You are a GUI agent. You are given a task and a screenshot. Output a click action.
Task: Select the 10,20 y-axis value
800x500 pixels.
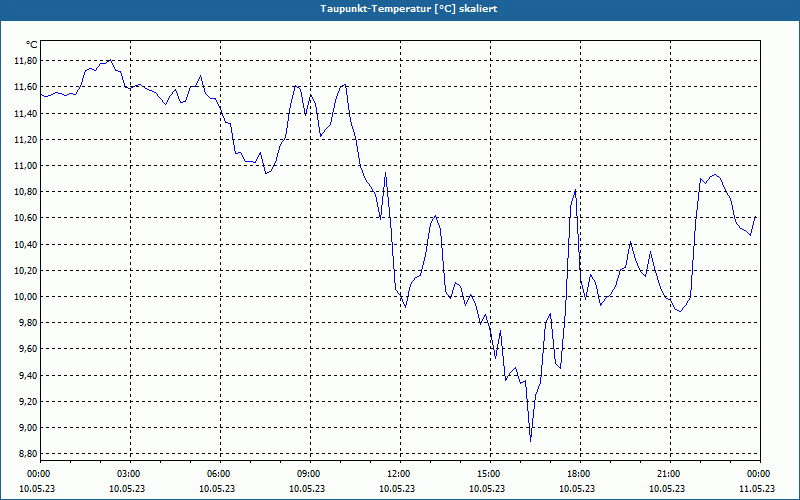[x=26, y=270]
